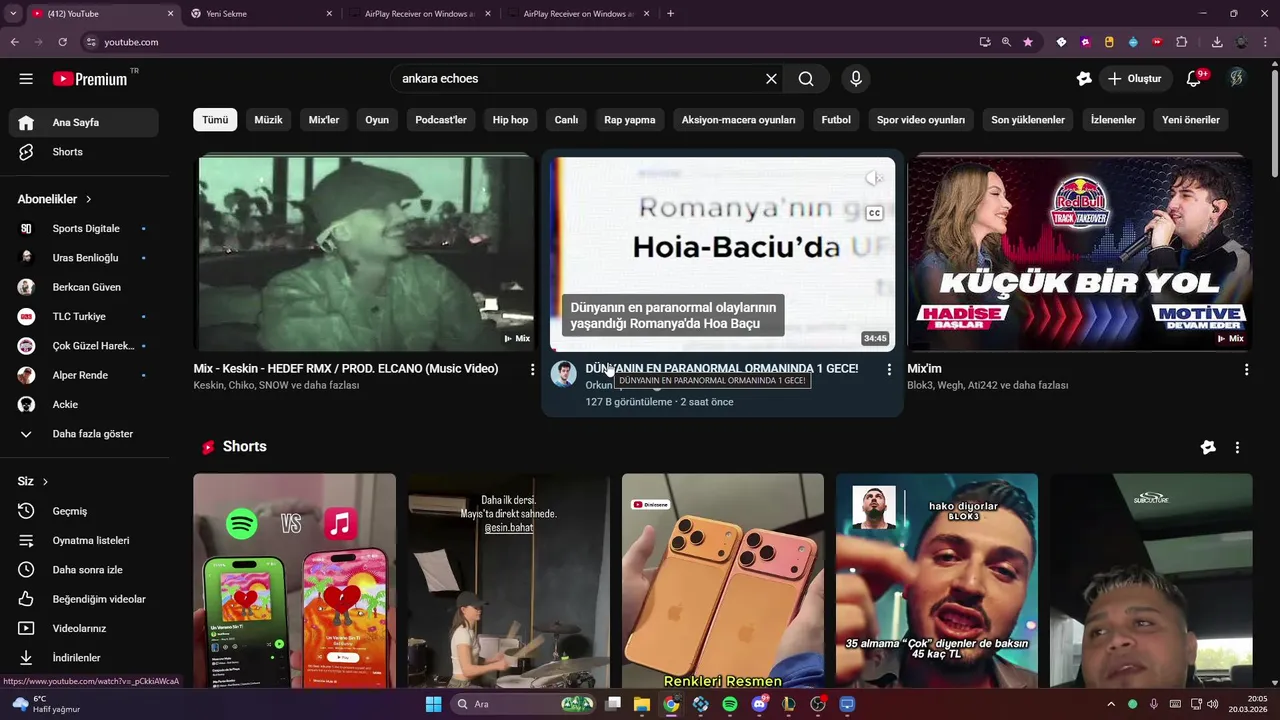Select the Tümü filter chip

pos(215,120)
